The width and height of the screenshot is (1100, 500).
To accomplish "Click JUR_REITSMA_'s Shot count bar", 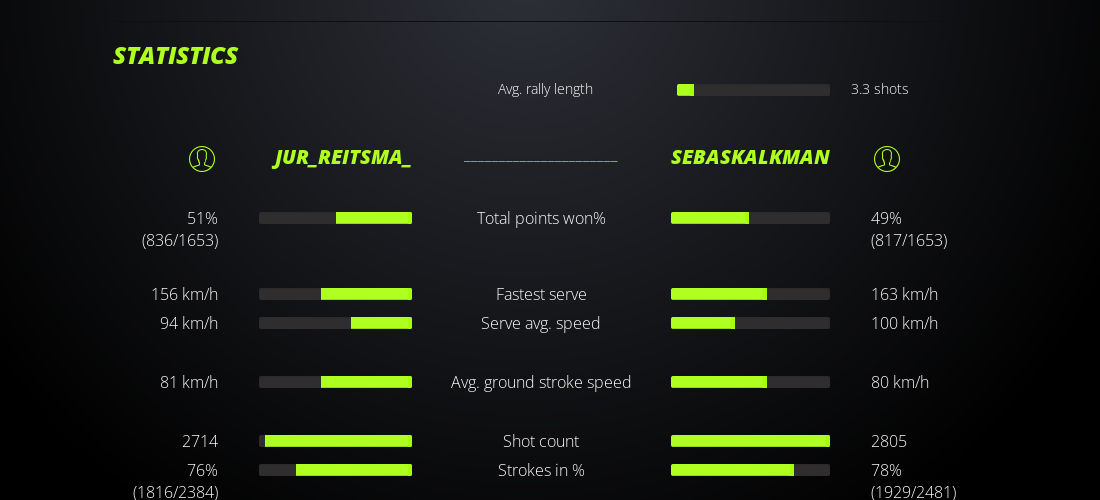I will click(335, 441).
